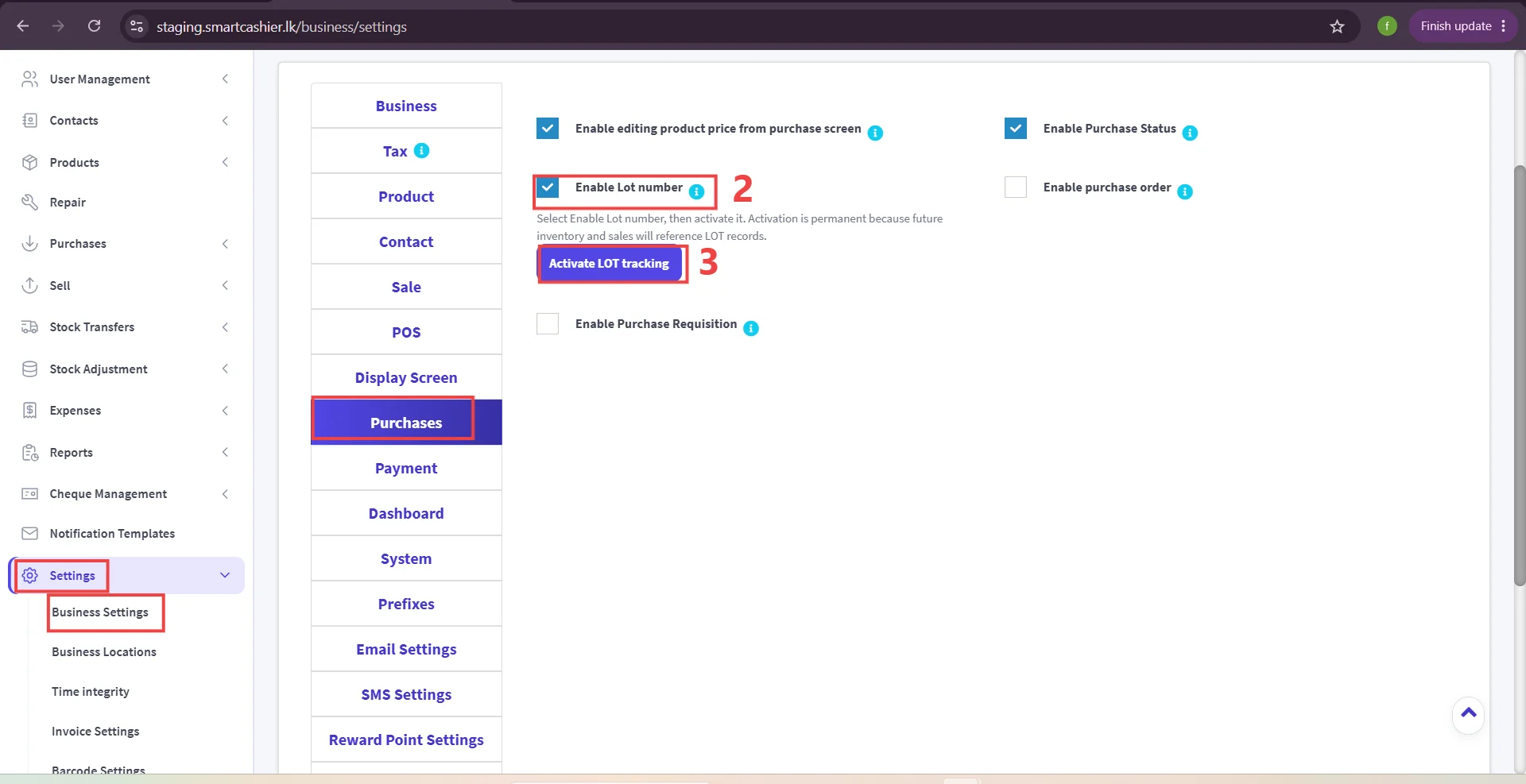Click the Contacts address book icon
The image size is (1526, 784).
(x=29, y=121)
